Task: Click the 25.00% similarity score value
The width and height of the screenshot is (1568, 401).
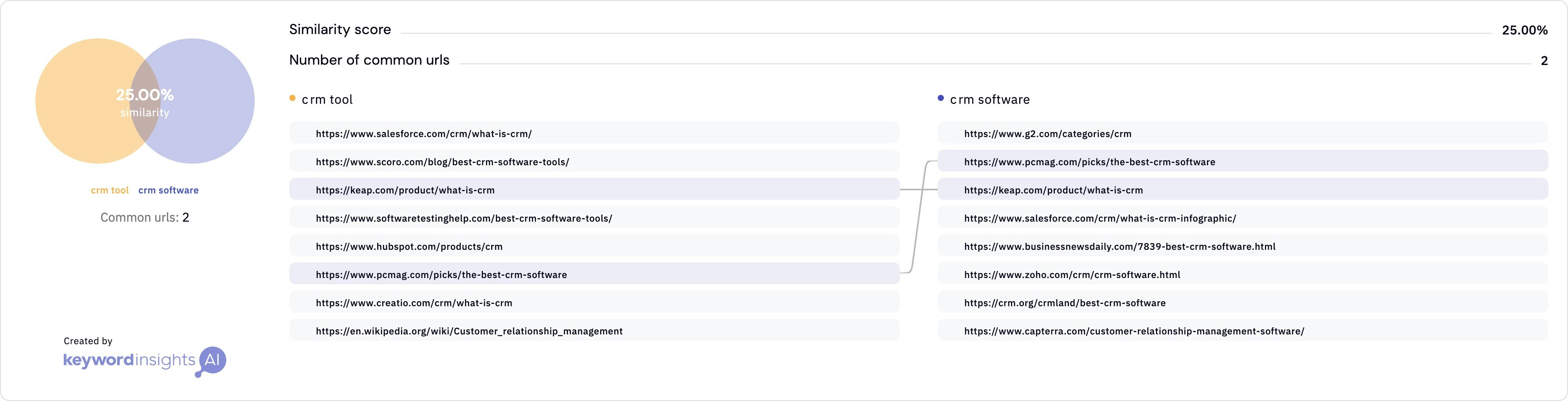Action: [x=1525, y=30]
